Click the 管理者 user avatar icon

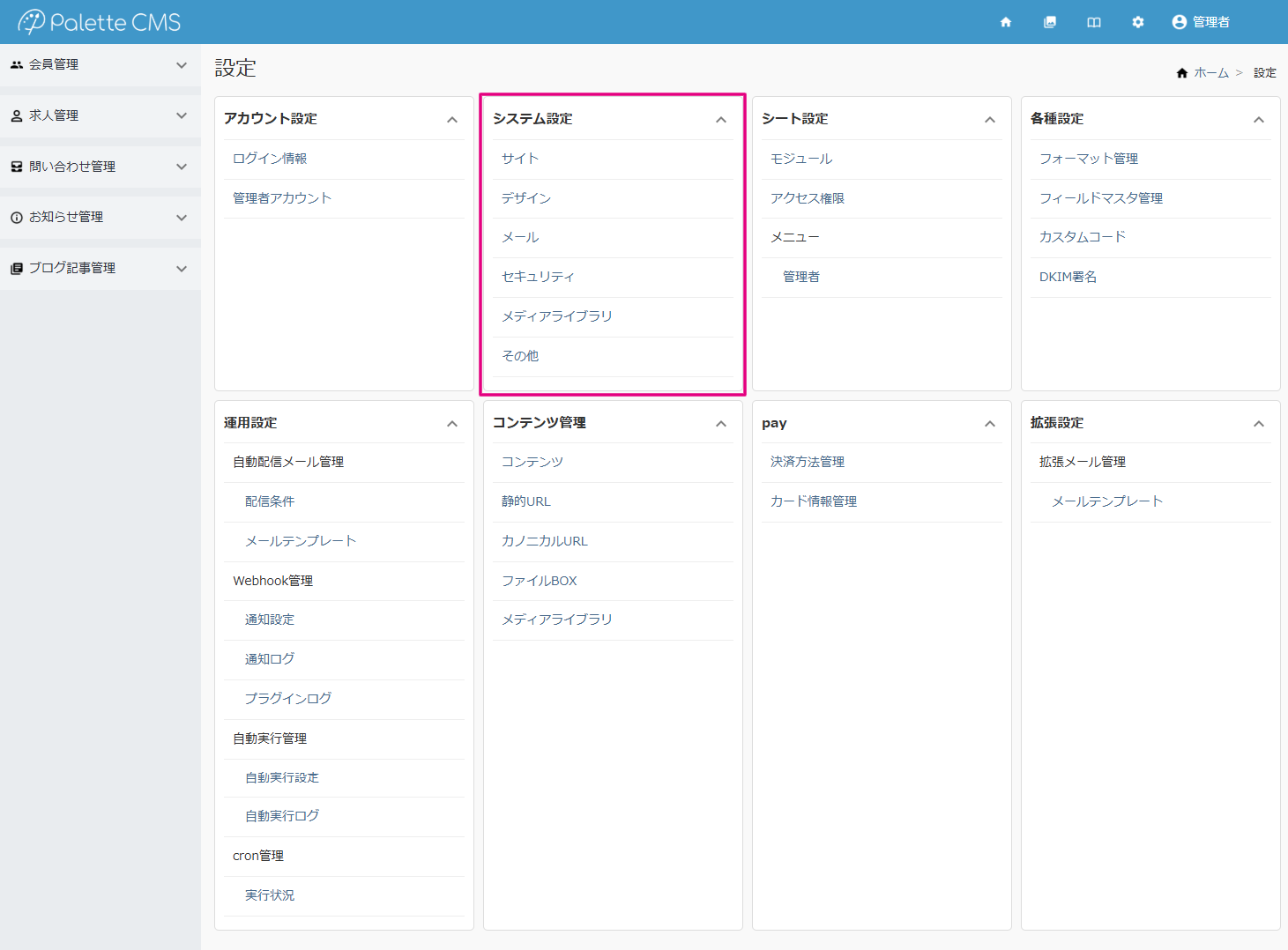point(1180,22)
